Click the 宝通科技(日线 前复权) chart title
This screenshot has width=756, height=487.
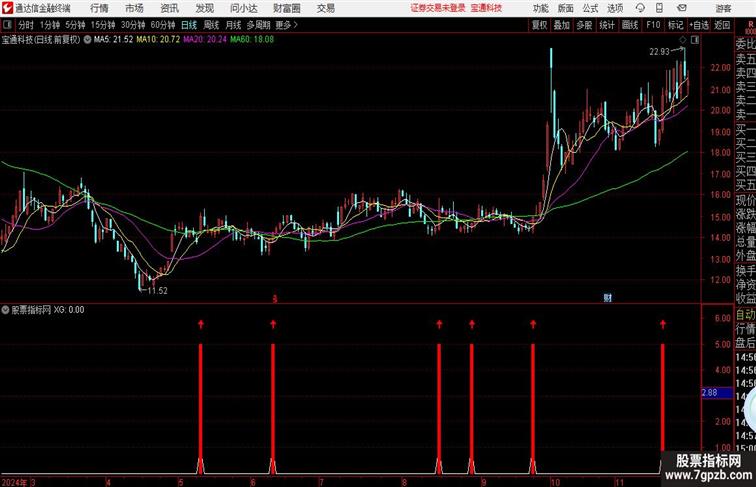[41, 40]
